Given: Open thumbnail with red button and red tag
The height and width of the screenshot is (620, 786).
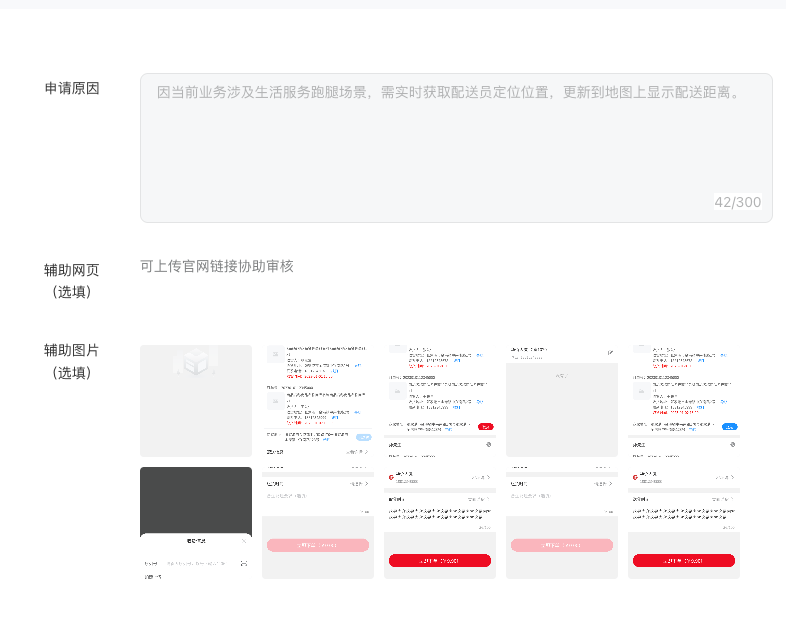Looking at the screenshot, I should coord(440,462).
